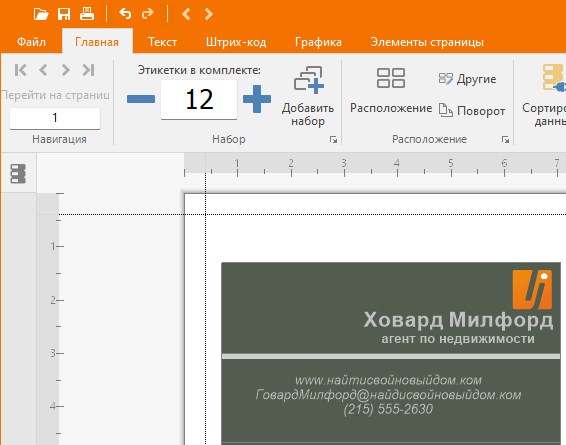
Task: Go back with the left chevron in the title bar
Action: pos(186,14)
